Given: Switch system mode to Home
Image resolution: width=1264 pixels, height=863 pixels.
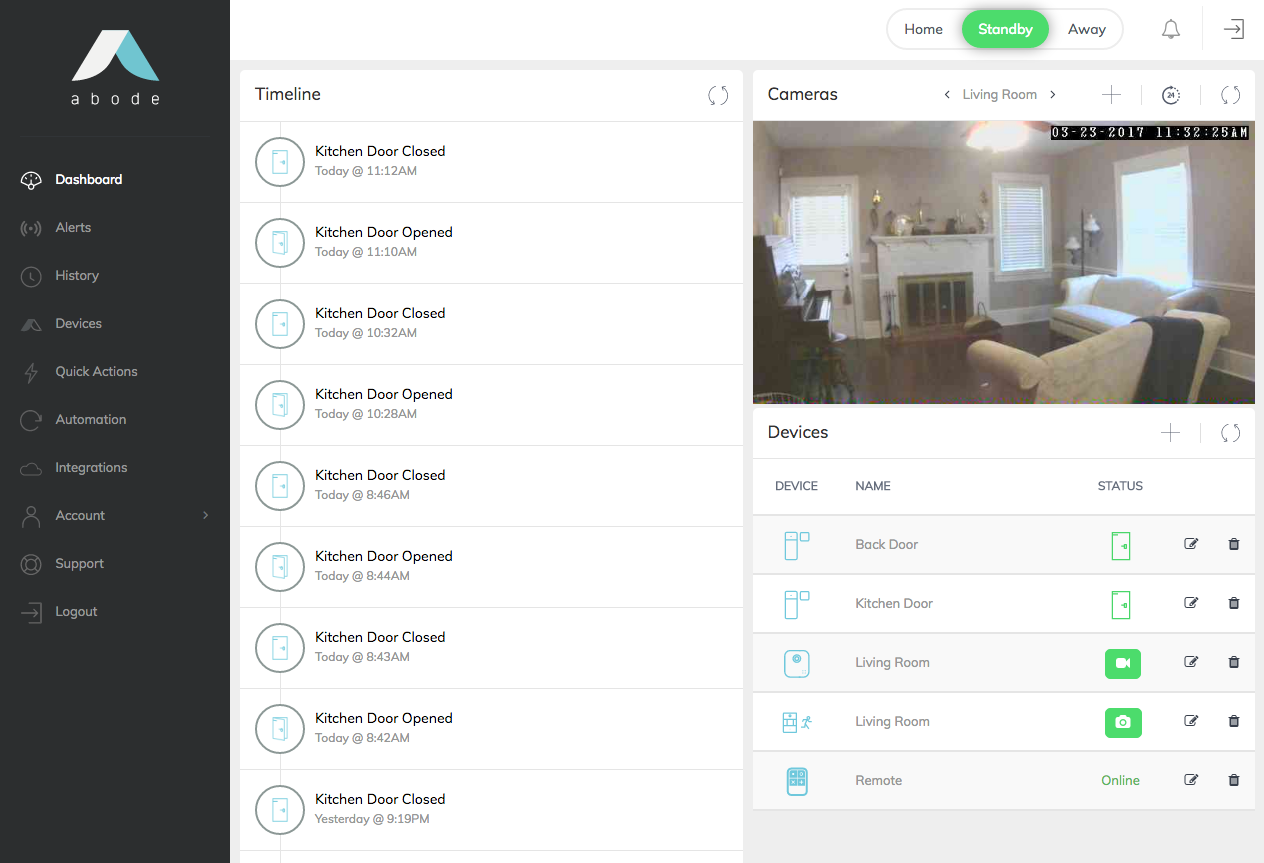Looking at the screenshot, I should [923, 30].
